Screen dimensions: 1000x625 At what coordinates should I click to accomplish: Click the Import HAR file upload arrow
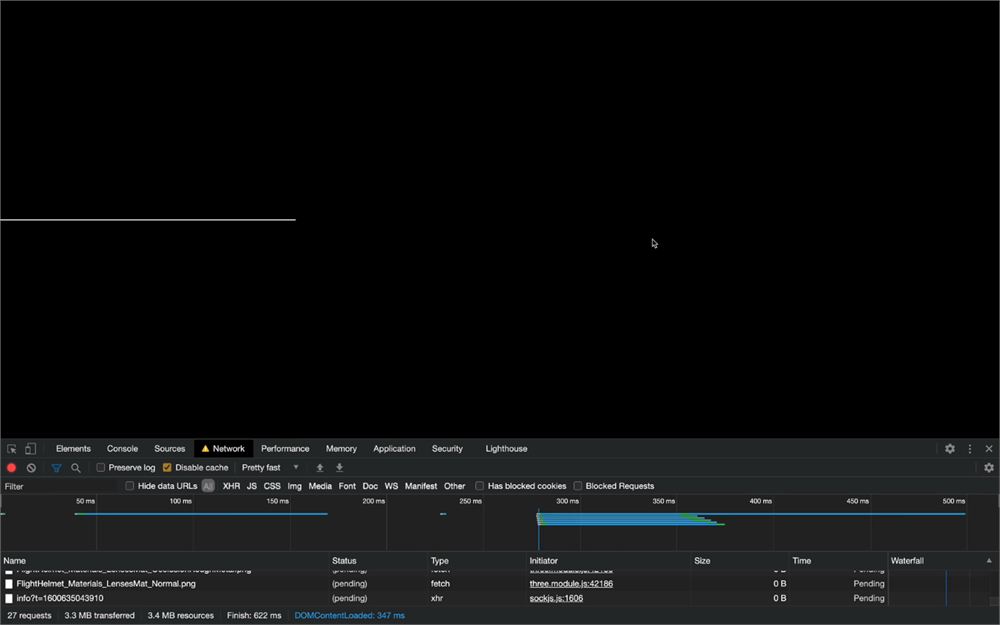(x=320, y=467)
